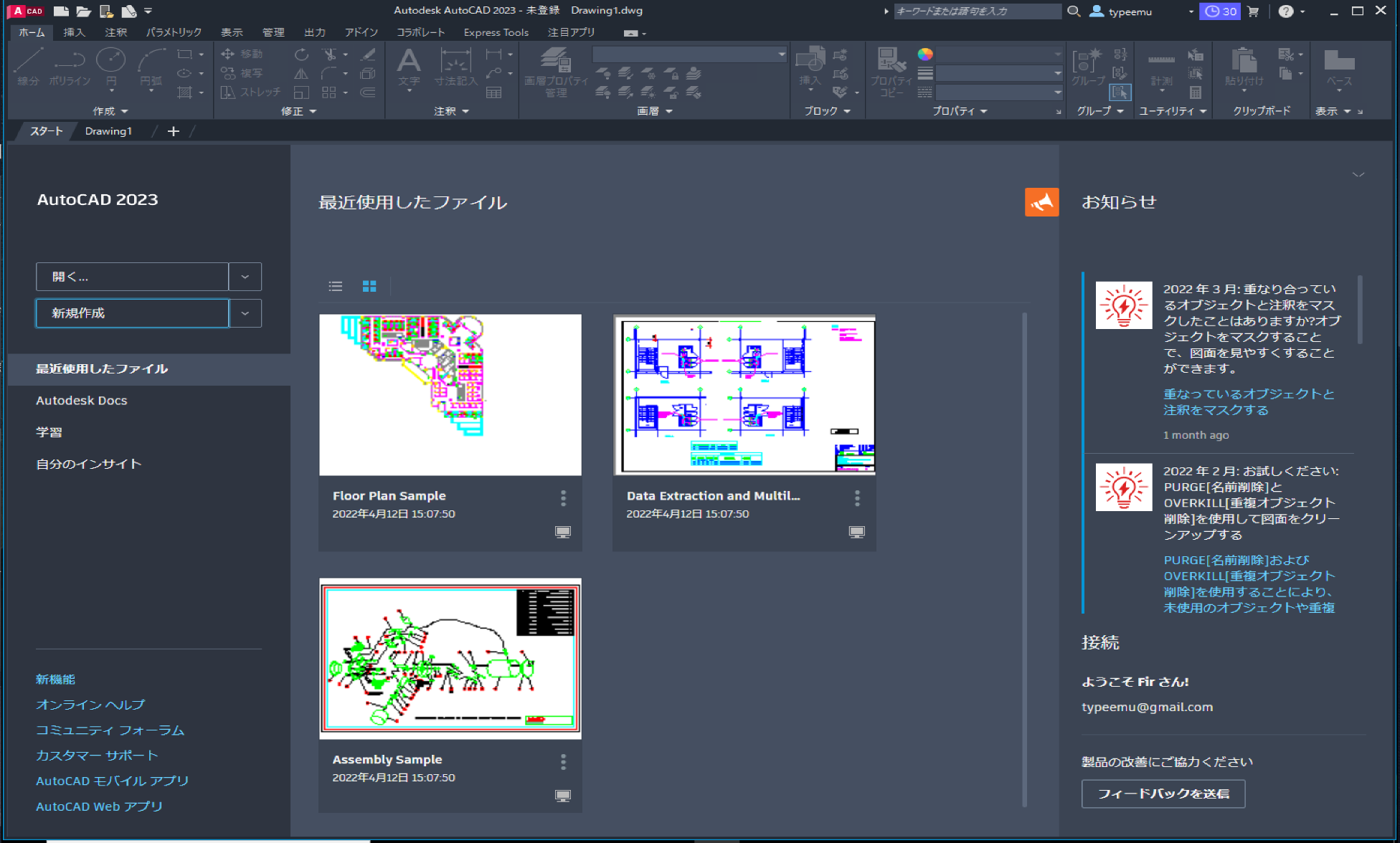The image size is (1400, 843).
Task: Toggle group selection on/off icon
Action: point(1120,92)
